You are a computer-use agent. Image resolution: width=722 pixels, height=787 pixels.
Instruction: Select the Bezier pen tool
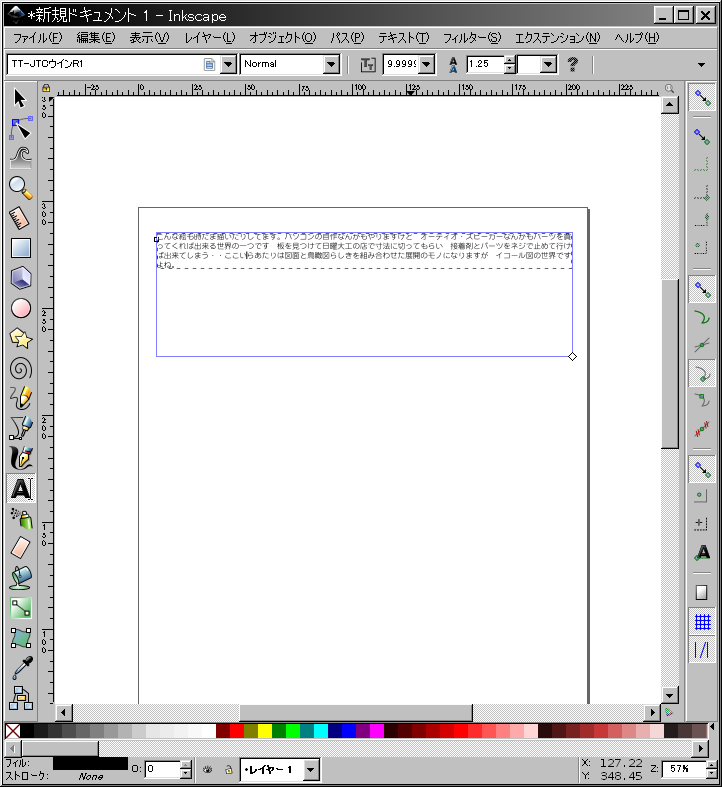20,428
